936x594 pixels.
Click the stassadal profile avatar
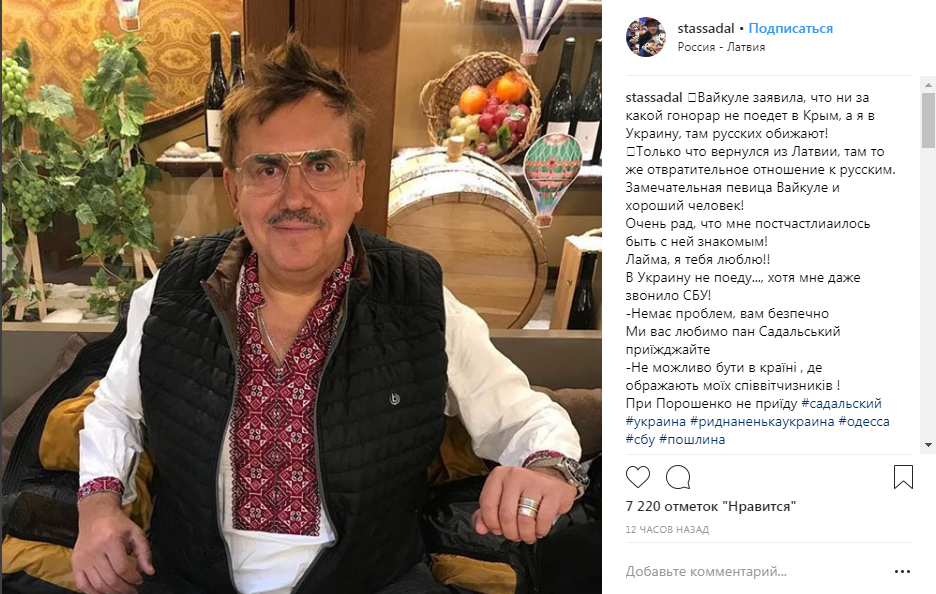[646, 37]
